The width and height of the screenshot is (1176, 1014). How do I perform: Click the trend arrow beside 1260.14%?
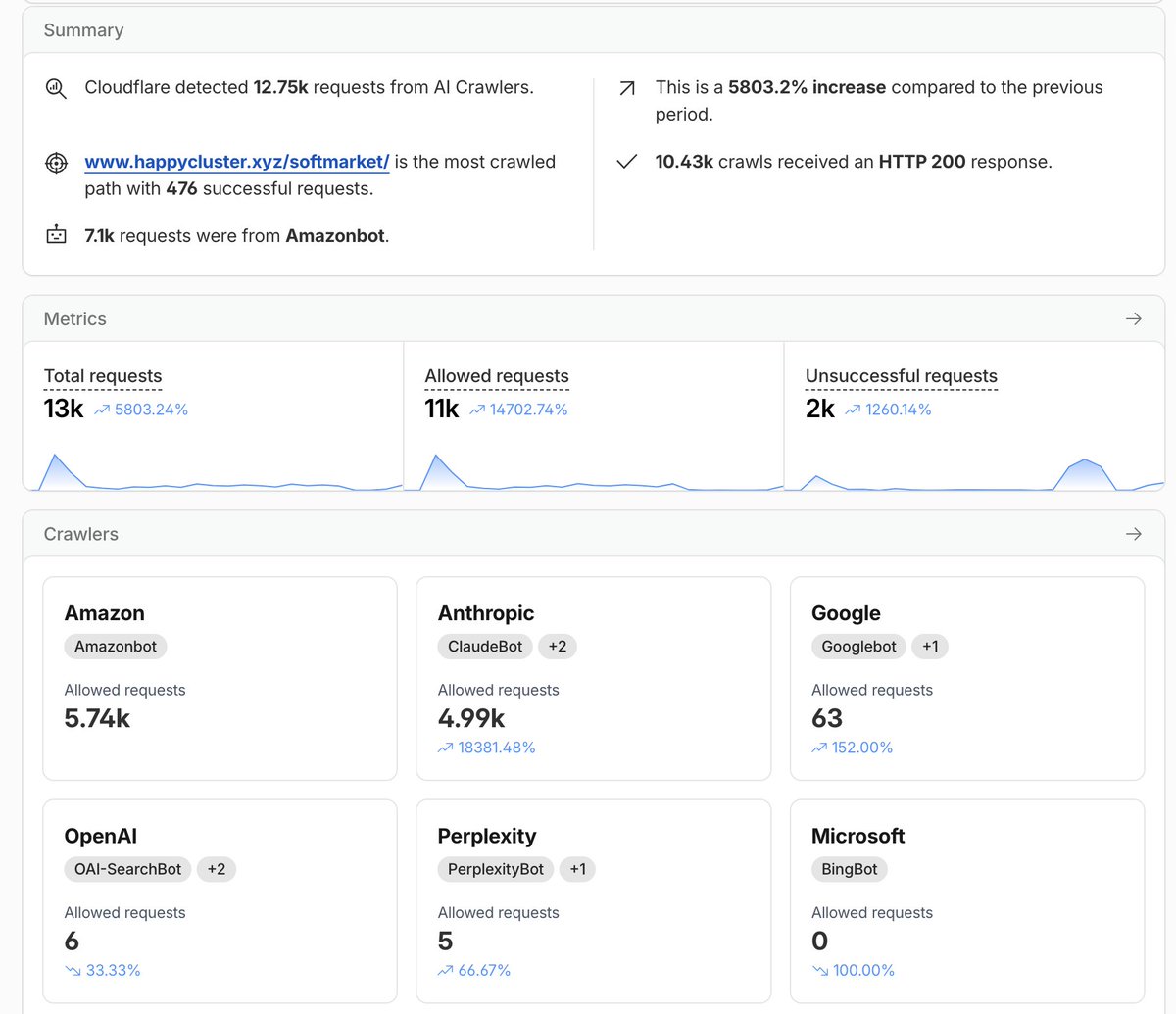(853, 410)
